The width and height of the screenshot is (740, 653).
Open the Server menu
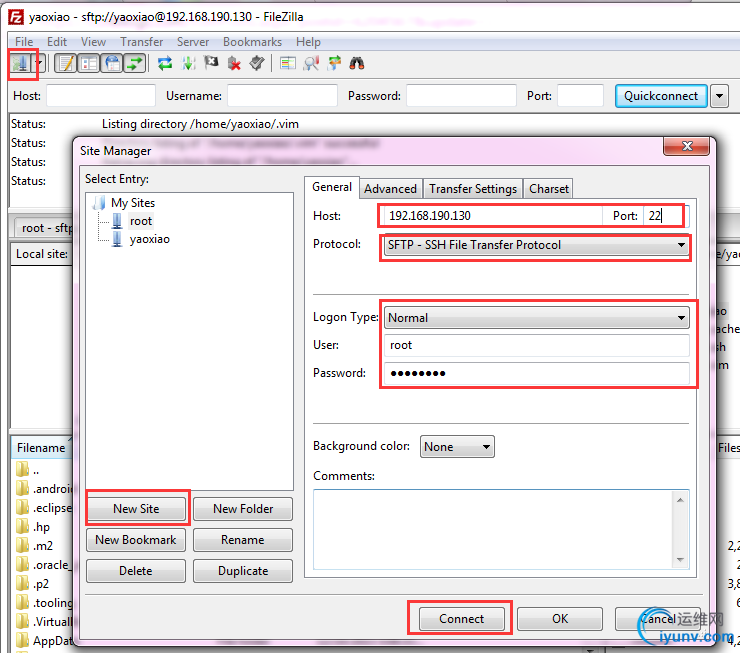pyautogui.click(x=193, y=42)
